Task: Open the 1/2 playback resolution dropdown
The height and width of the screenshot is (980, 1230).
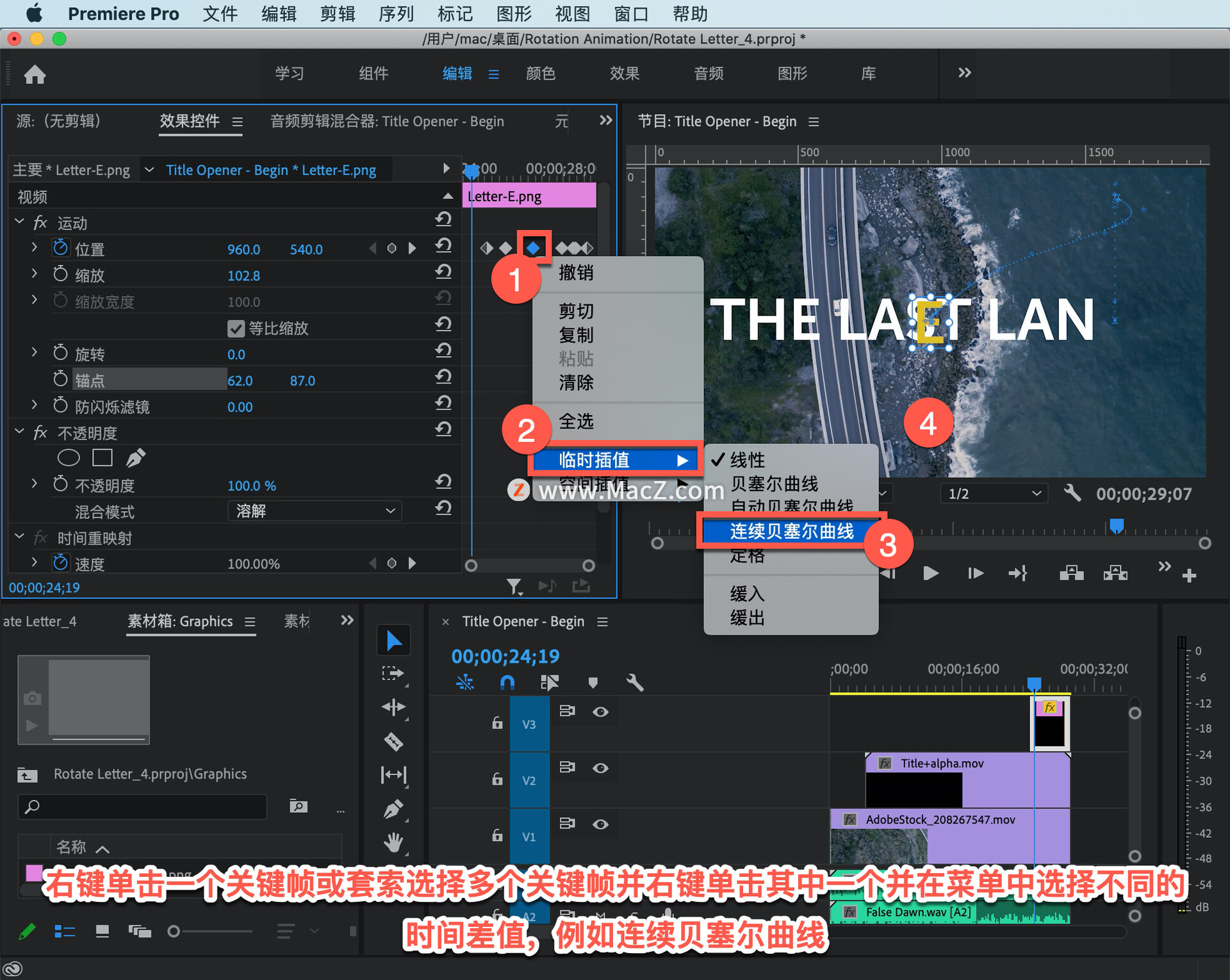Action: click(x=994, y=494)
